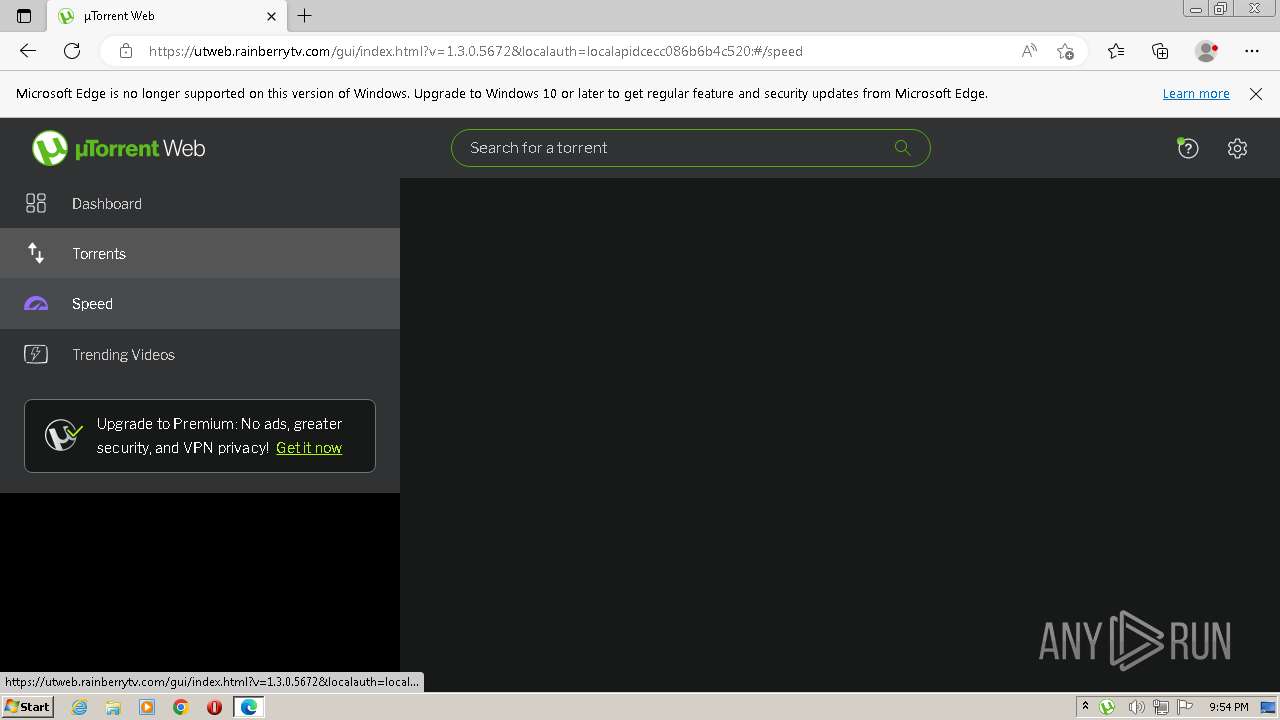Open the tab actions menu icon
Viewport: 1280px width, 720px height.
24,16
